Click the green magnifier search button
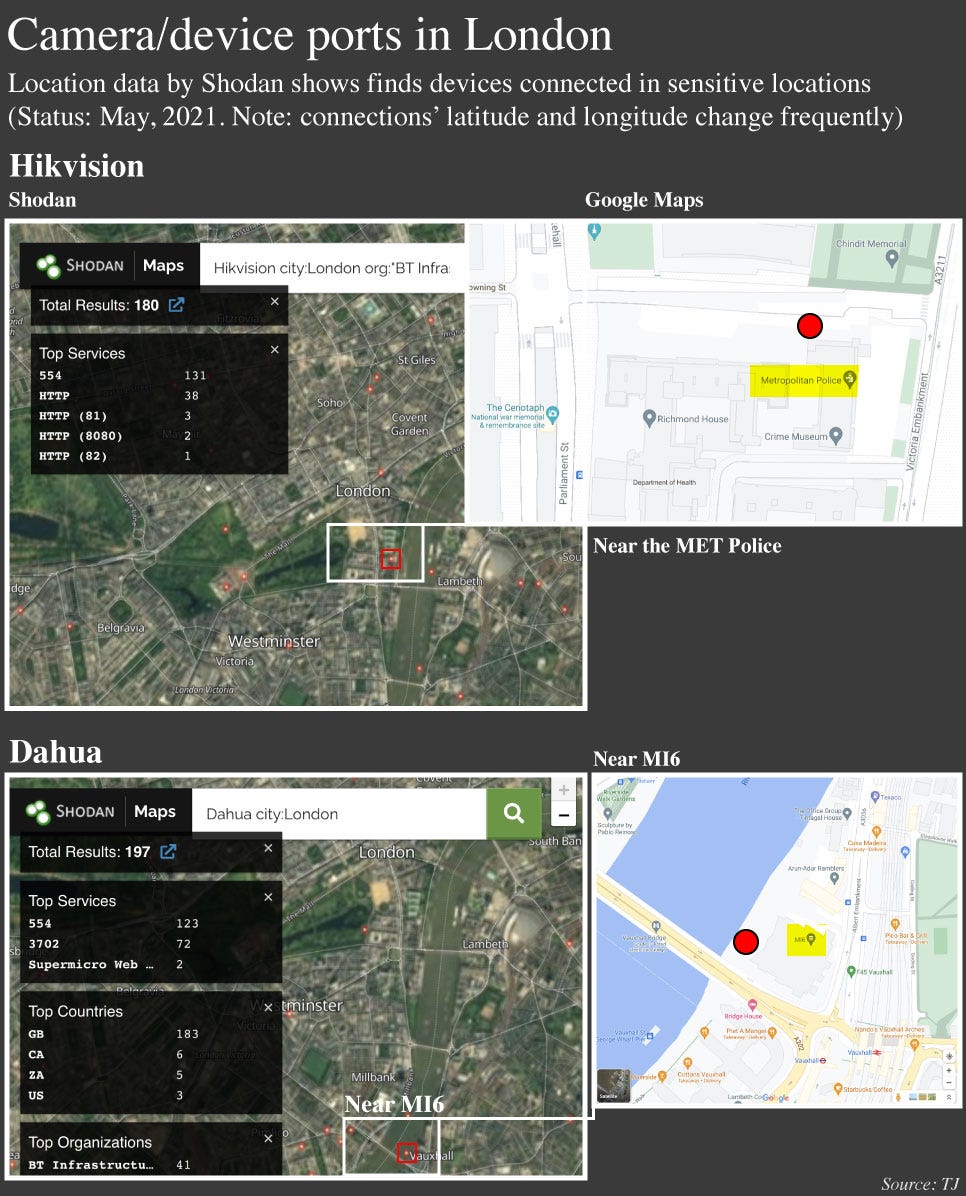This screenshot has height=1196, width=966. [514, 813]
